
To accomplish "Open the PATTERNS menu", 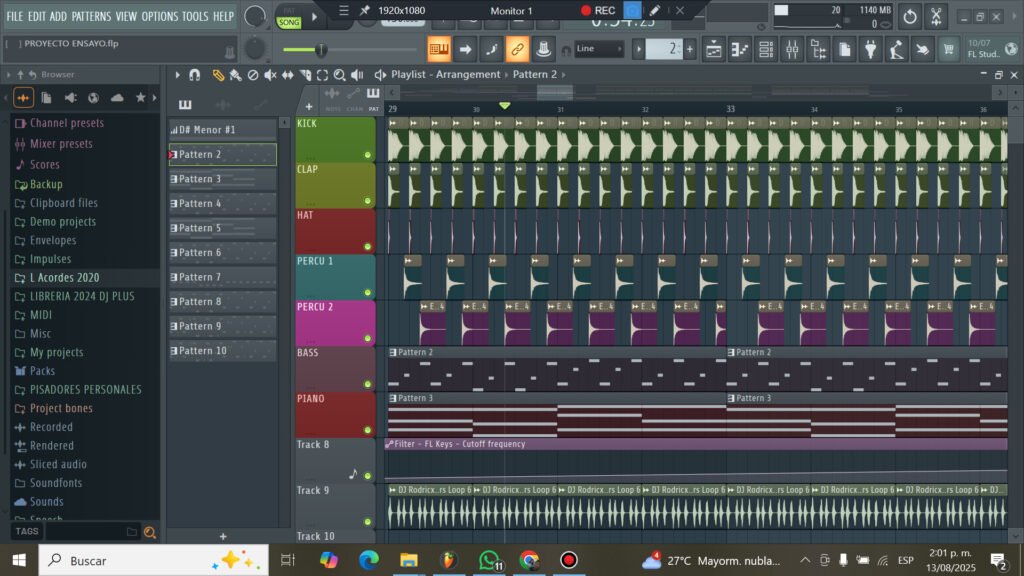I will (91, 16).
